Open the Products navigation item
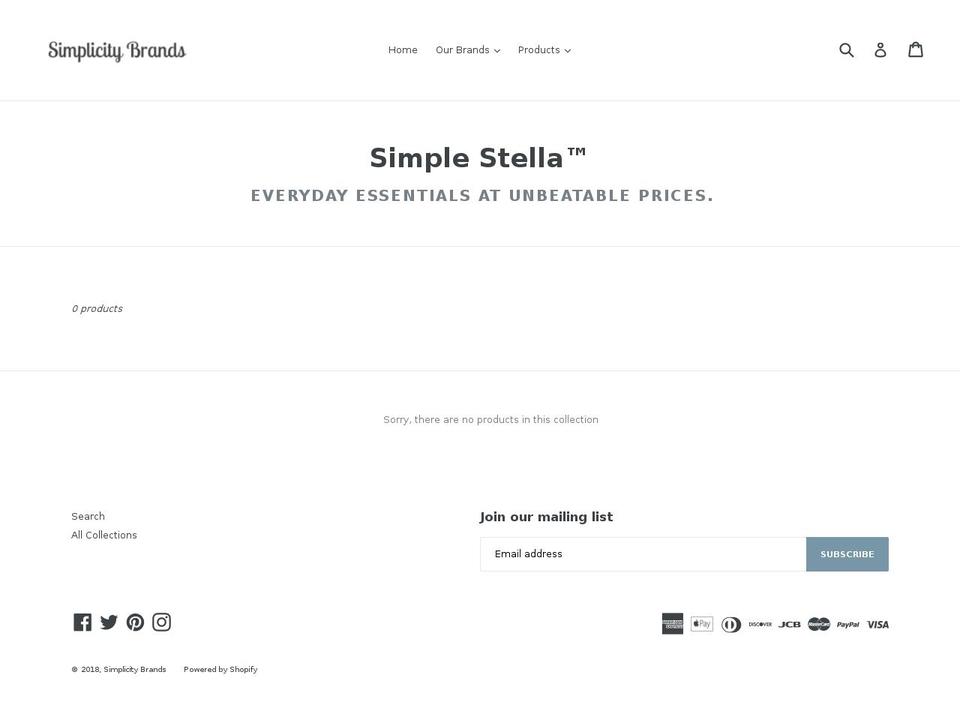This screenshot has height=720, width=960. point(538,49)
